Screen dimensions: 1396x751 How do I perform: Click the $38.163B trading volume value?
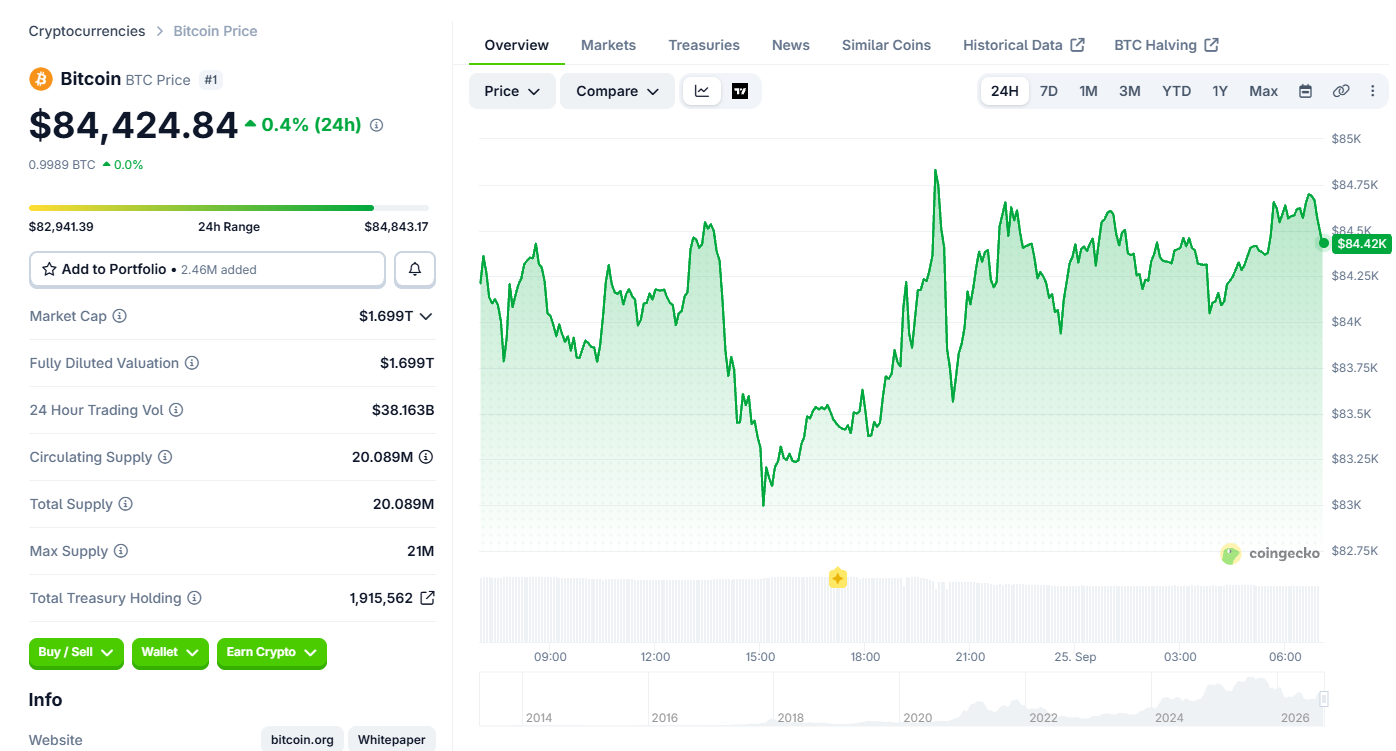403,410
